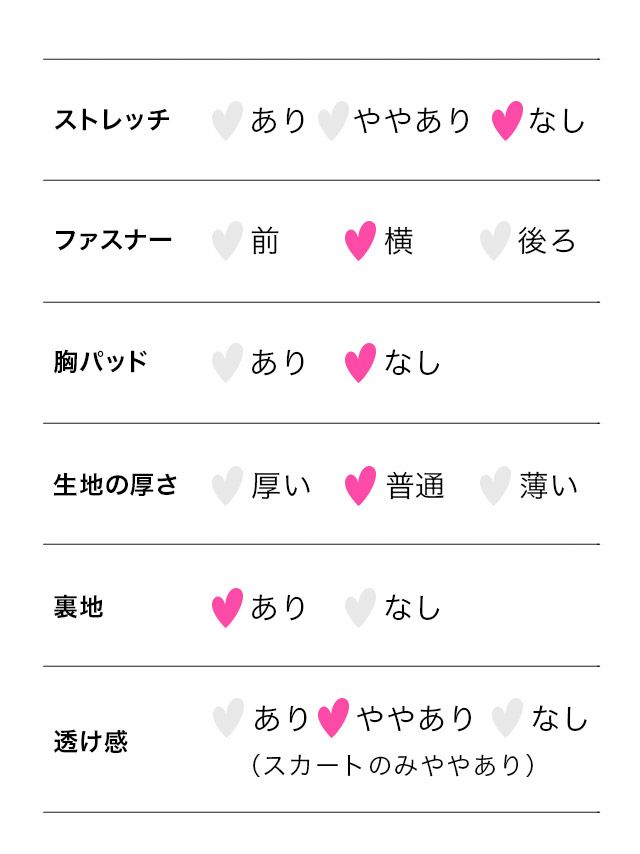Click the gray heart beside ストレッチ あり

tap(228, 121)
